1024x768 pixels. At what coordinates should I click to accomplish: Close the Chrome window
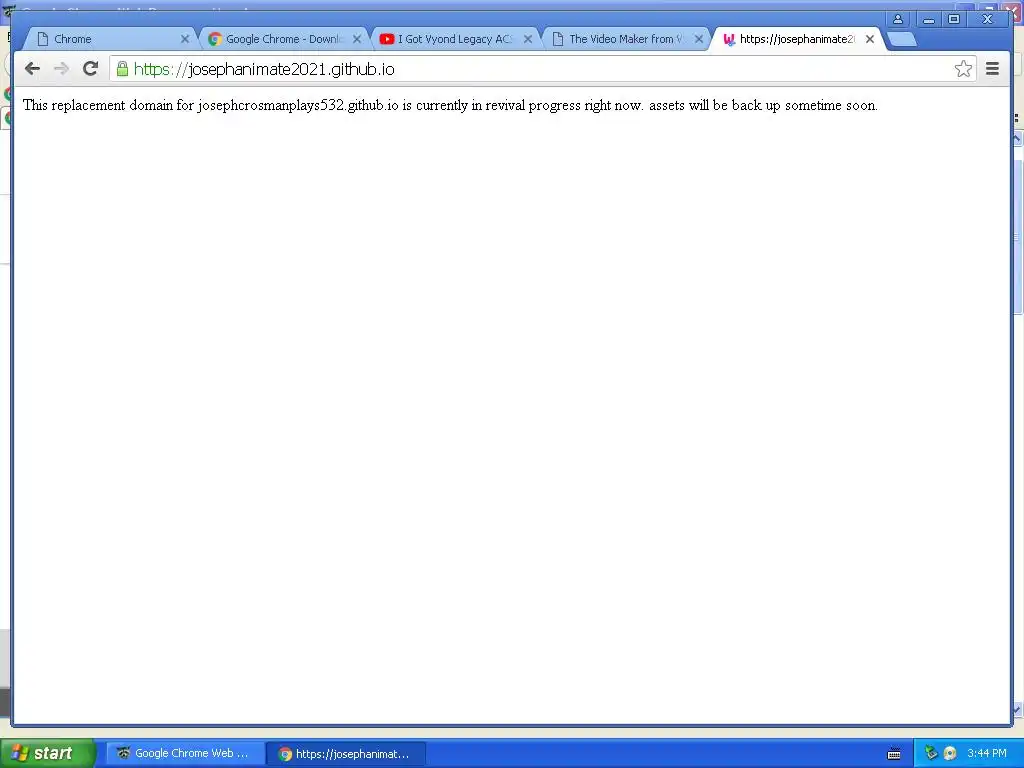click(x=987, y=19)
